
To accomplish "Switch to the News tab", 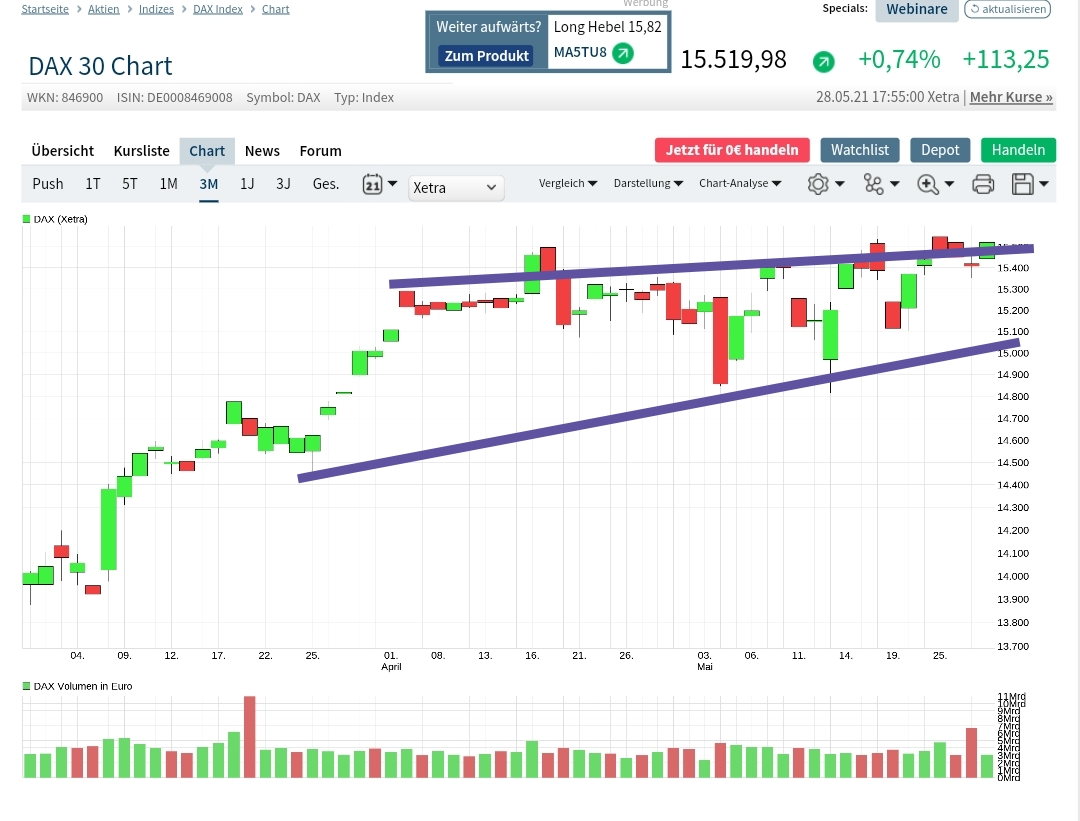I will click(x=261, y=150).
